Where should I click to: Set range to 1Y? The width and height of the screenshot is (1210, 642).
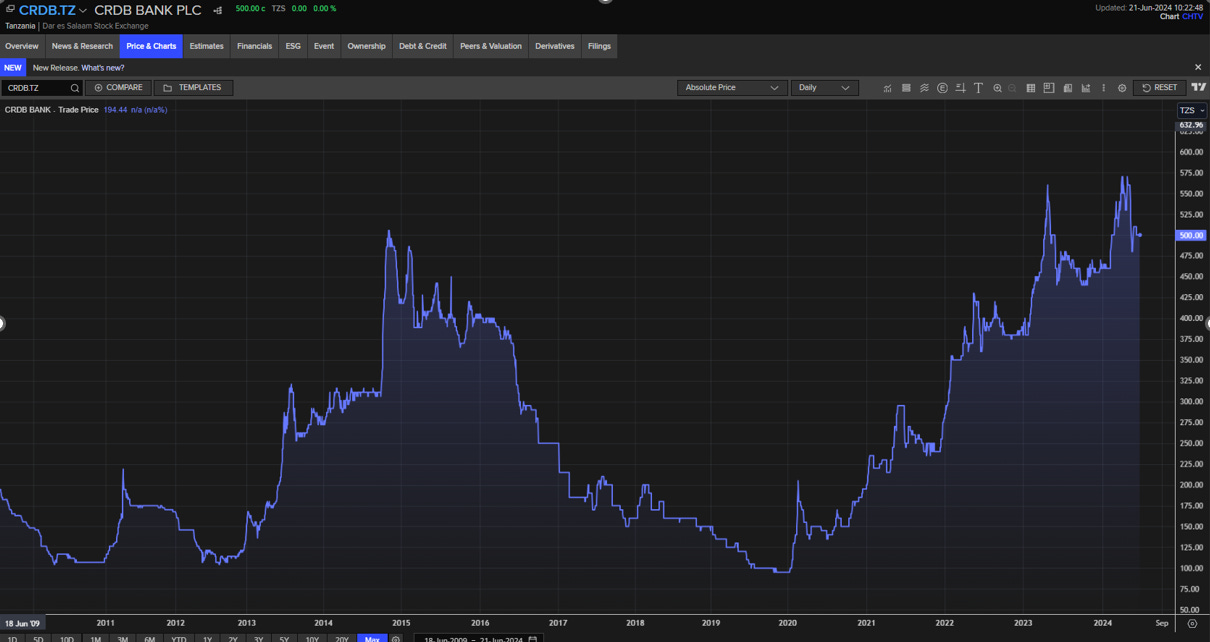tap(207, 639)
